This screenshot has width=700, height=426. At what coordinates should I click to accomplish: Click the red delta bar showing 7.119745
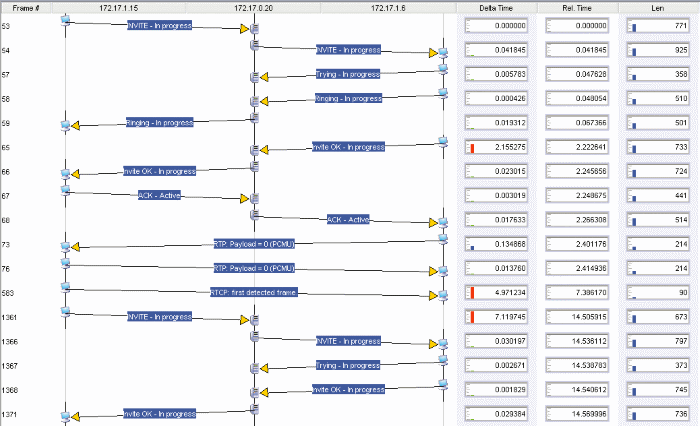[x=472, y=317]
